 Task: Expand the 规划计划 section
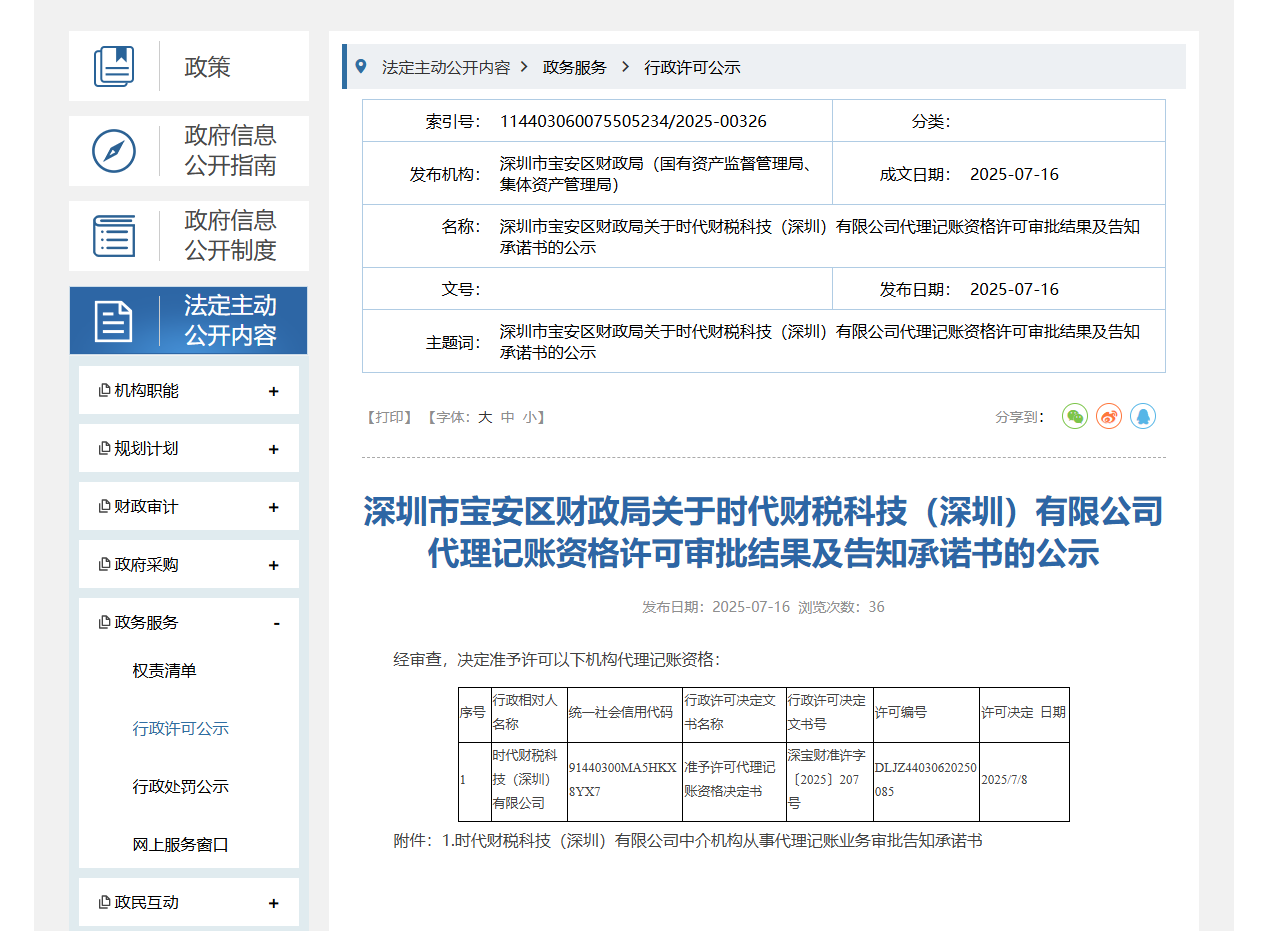coord(272,448)
